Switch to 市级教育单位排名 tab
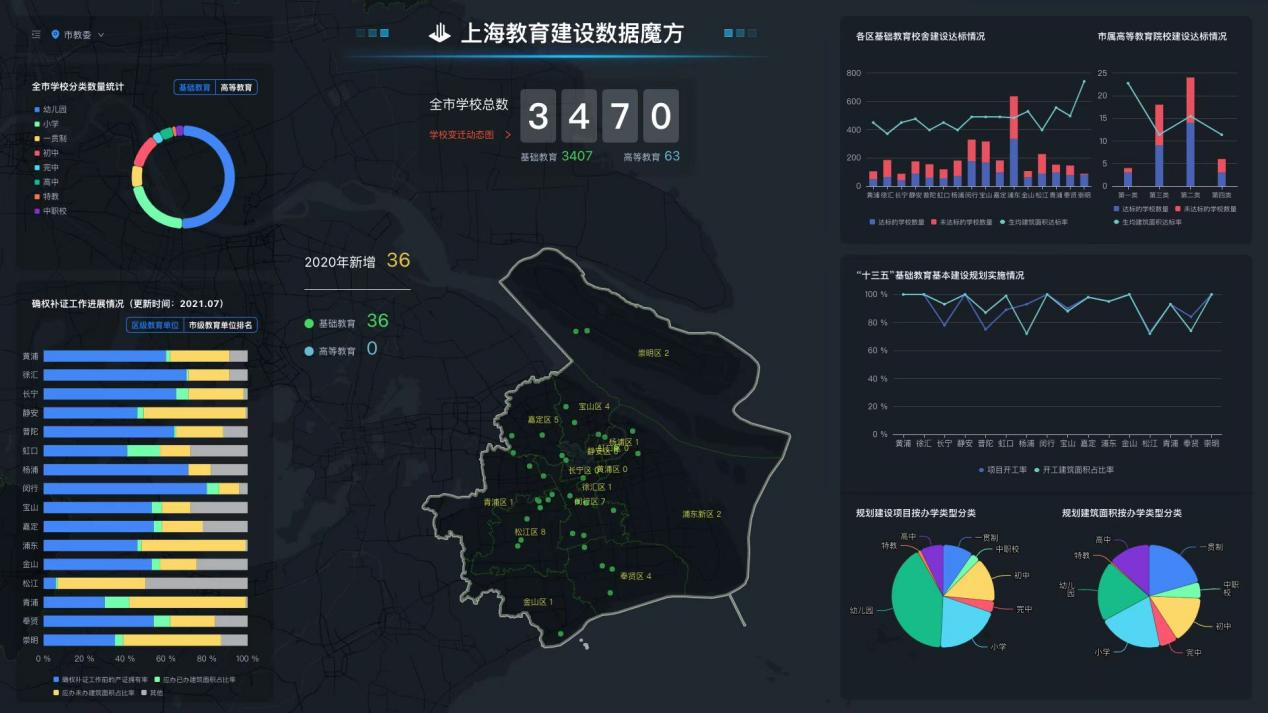The width and height of the screenshot is (1268, 713). [x=221, y=325]
